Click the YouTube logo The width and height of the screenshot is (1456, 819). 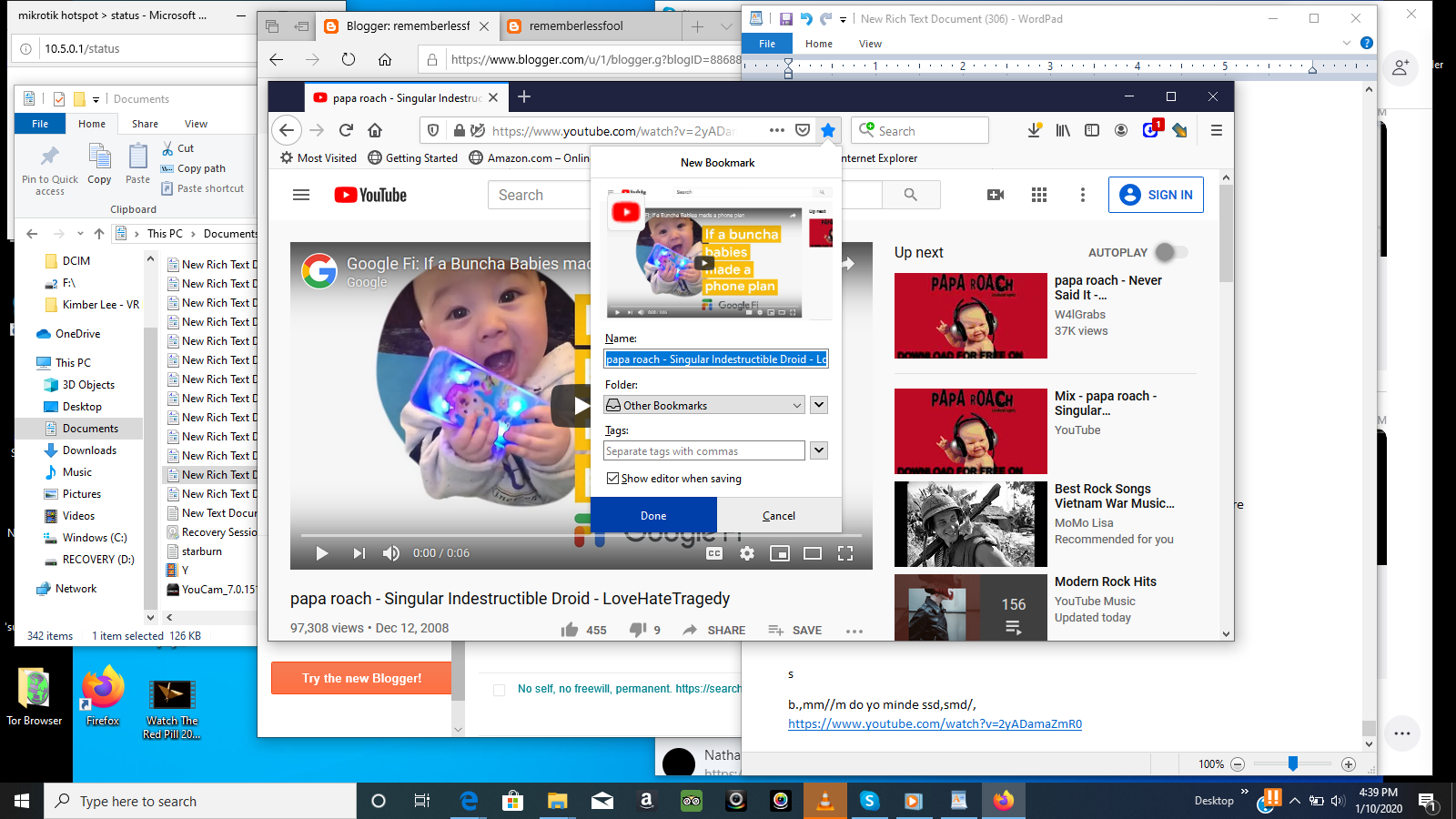tap(370, 195)
